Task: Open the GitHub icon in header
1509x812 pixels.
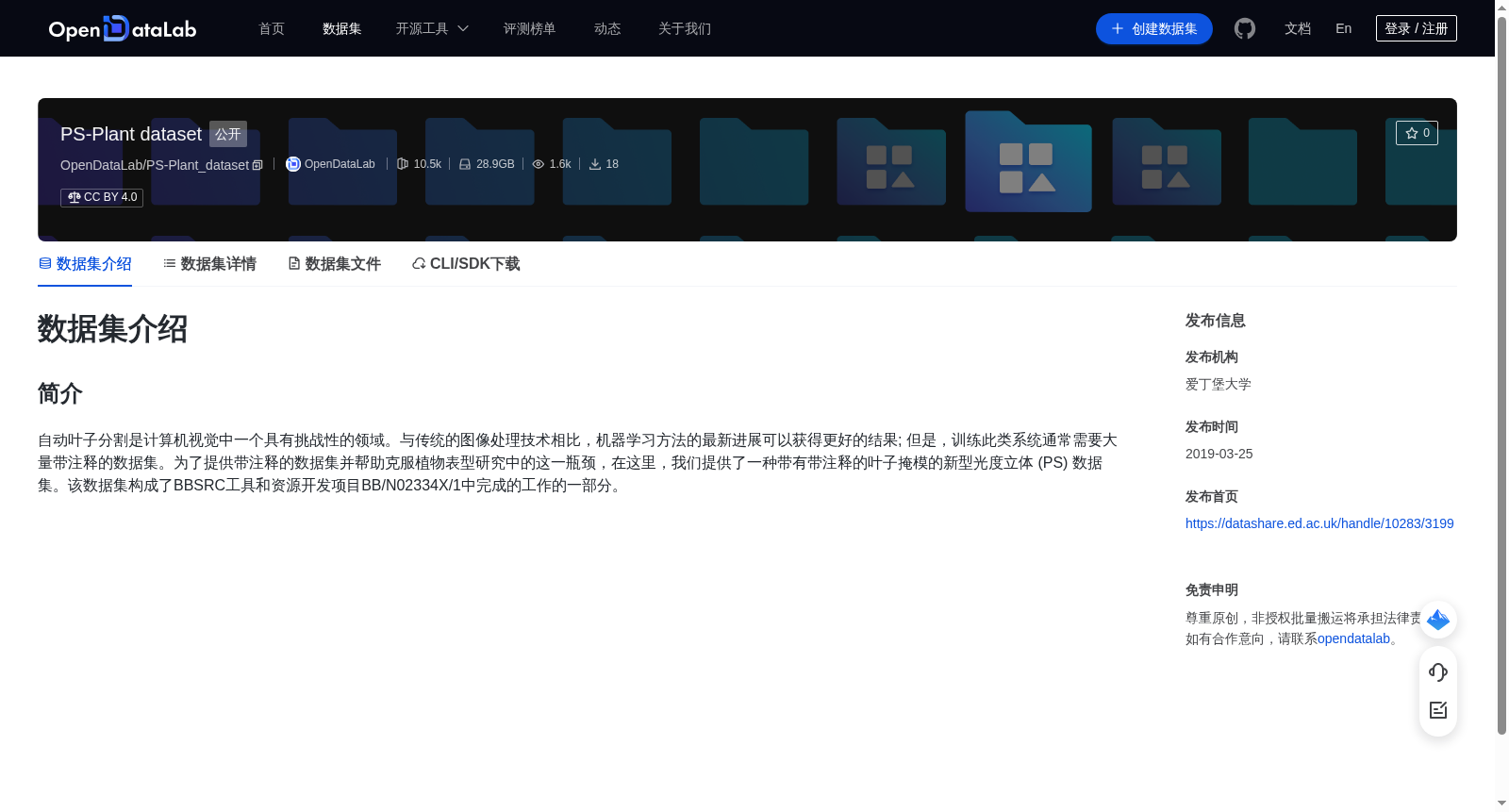Action: pyautogui.click(x=1245, y=28)
